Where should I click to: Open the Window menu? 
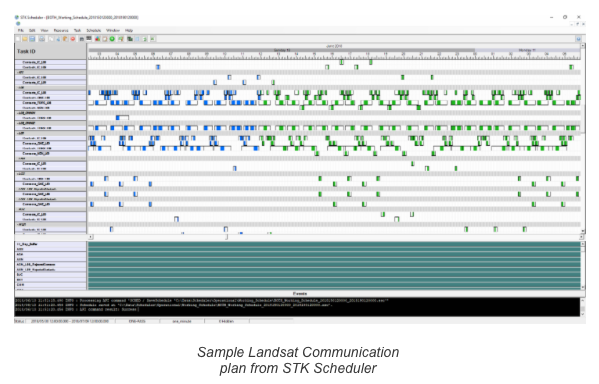click(x=113, y=30)
